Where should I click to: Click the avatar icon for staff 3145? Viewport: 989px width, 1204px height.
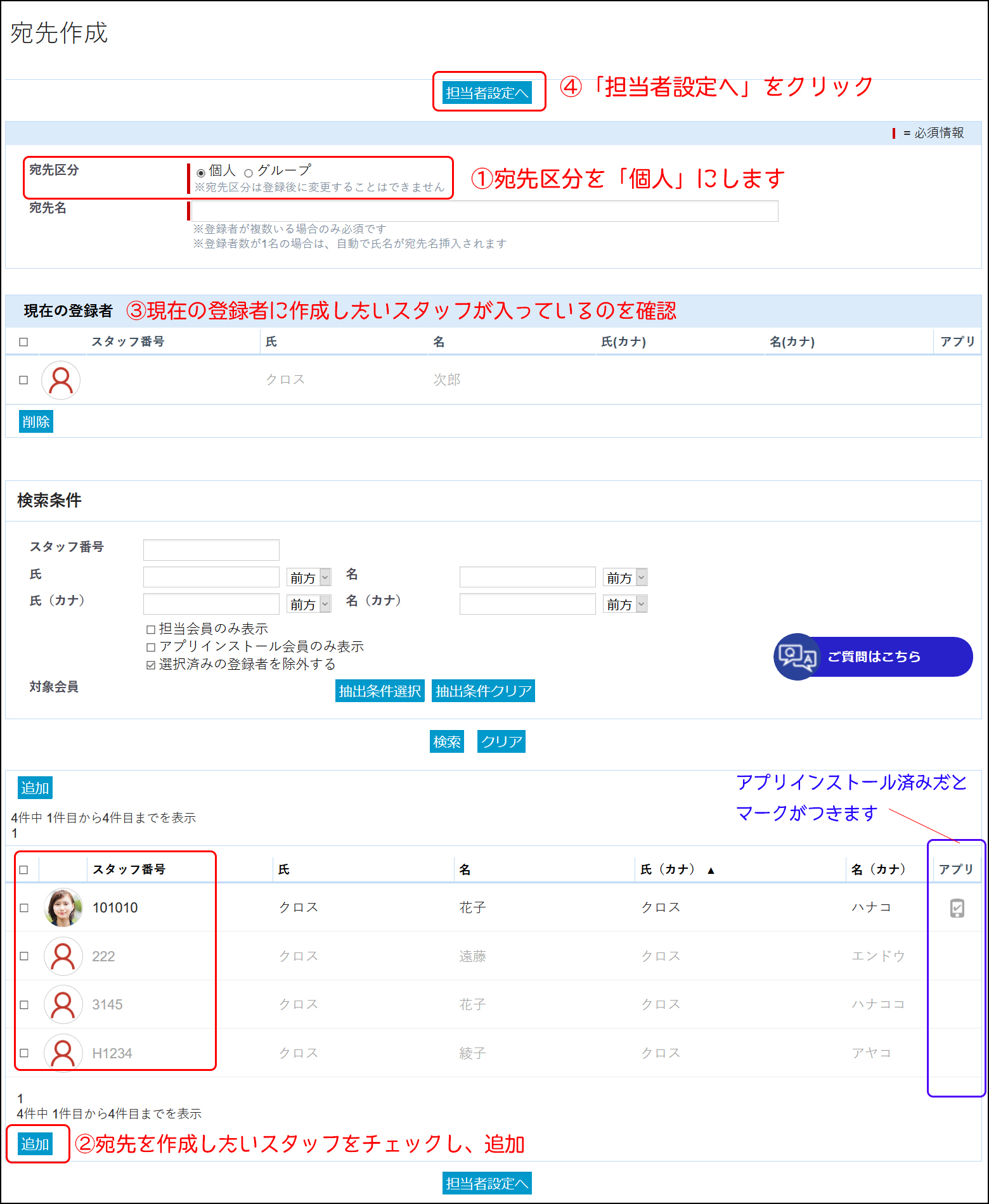(x=63, y=1004)
